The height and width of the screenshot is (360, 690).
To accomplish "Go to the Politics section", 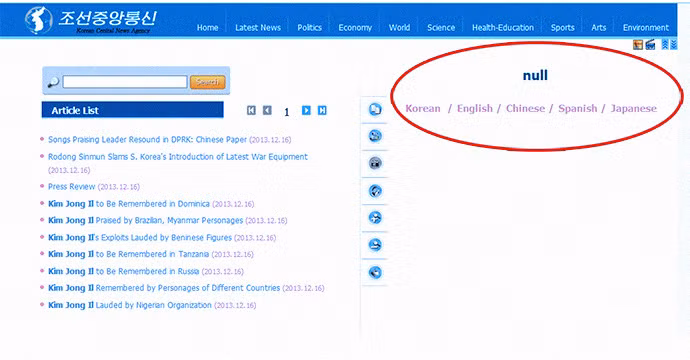I will point(309,27).
